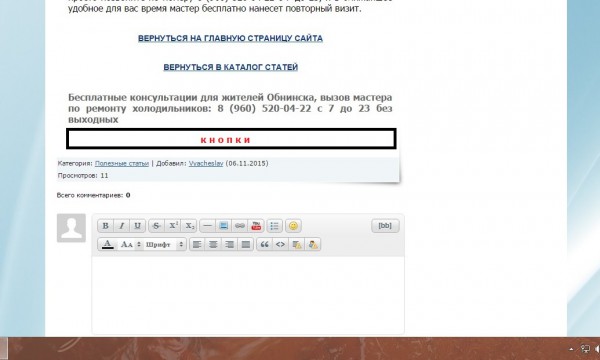The image size is (600, 360).
Task: Open text color picker
Action: tap(108, 244)
